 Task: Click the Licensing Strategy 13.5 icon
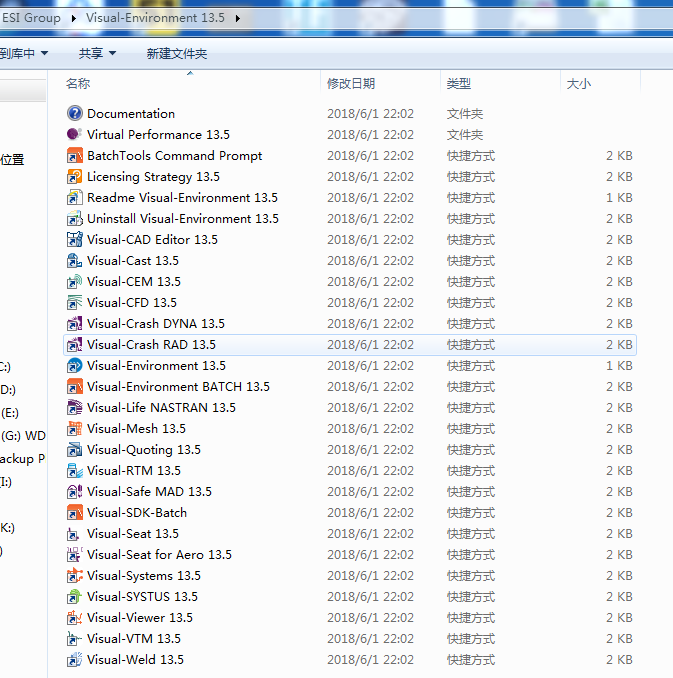[x=74, y=176]
